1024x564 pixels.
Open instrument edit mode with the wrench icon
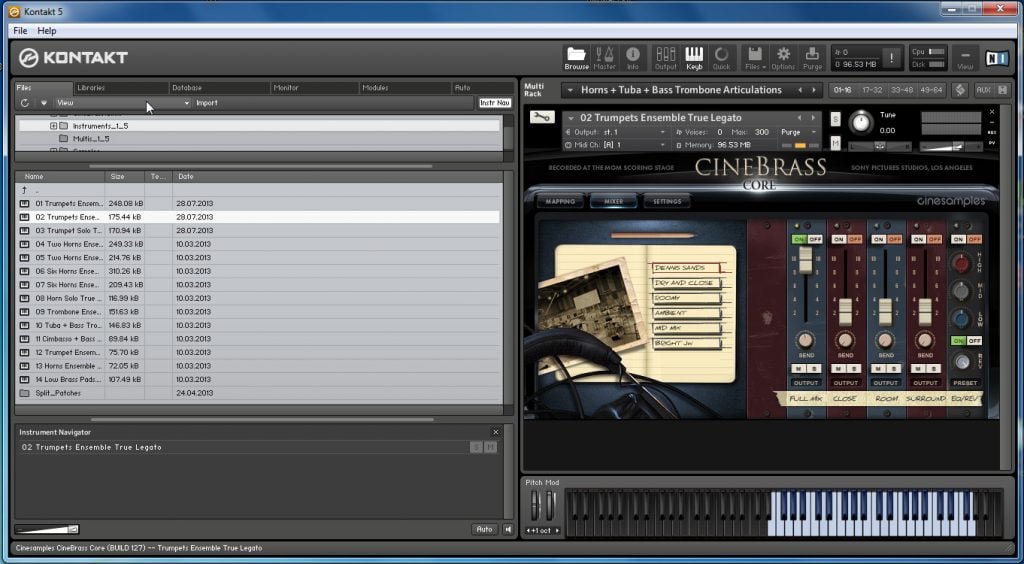tap(541, 117)
